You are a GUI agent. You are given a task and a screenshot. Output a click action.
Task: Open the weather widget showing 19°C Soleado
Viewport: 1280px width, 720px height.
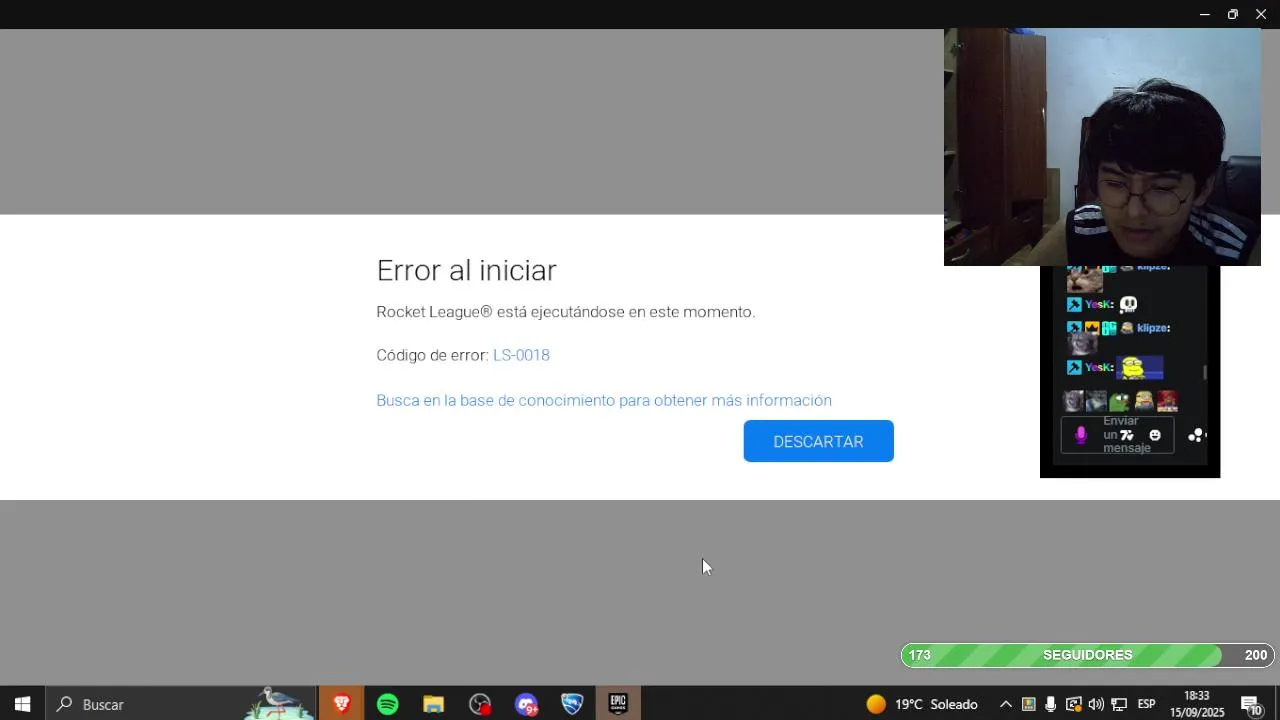pos(922,704)
